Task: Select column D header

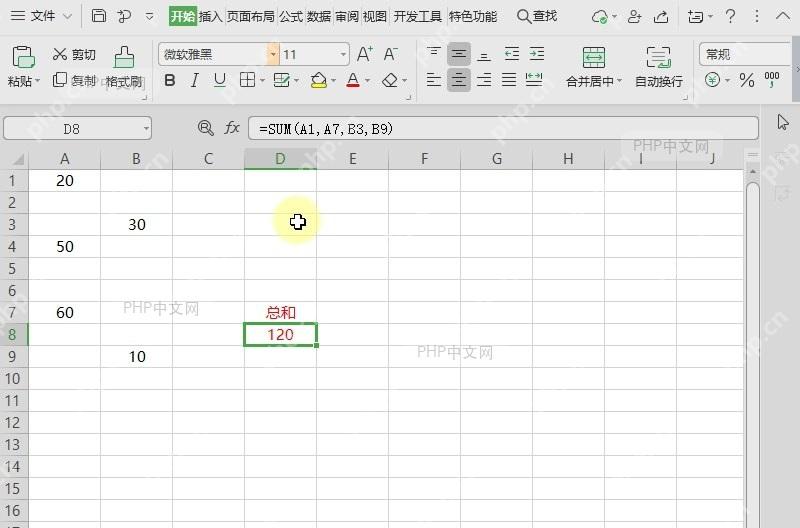Action: point(280,159)
